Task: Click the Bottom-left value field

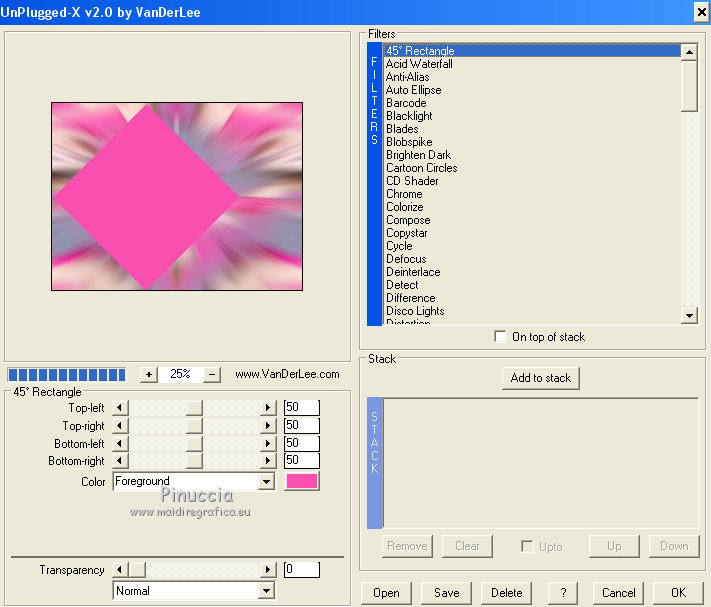Action: pyautogui.click(x=302, y=443)
